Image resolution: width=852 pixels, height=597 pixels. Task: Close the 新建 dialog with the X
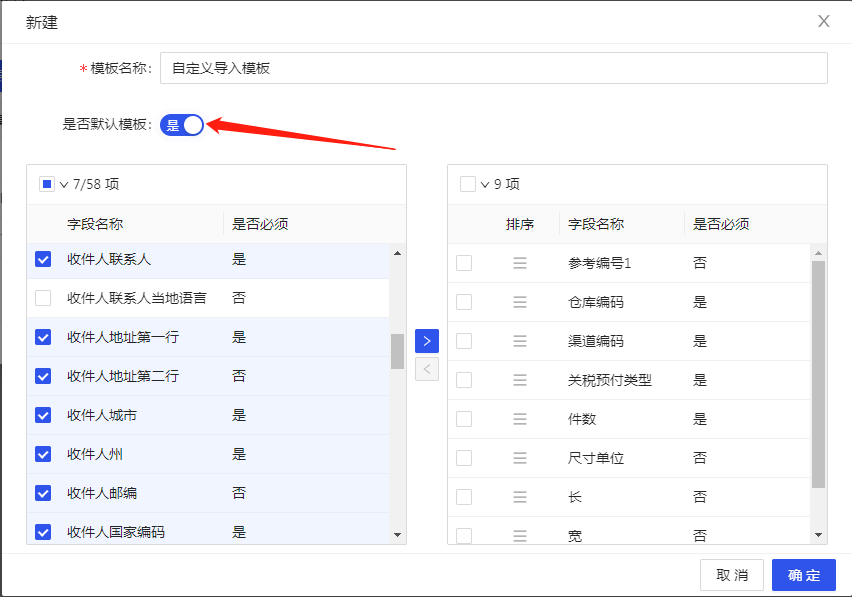(824, 21)
